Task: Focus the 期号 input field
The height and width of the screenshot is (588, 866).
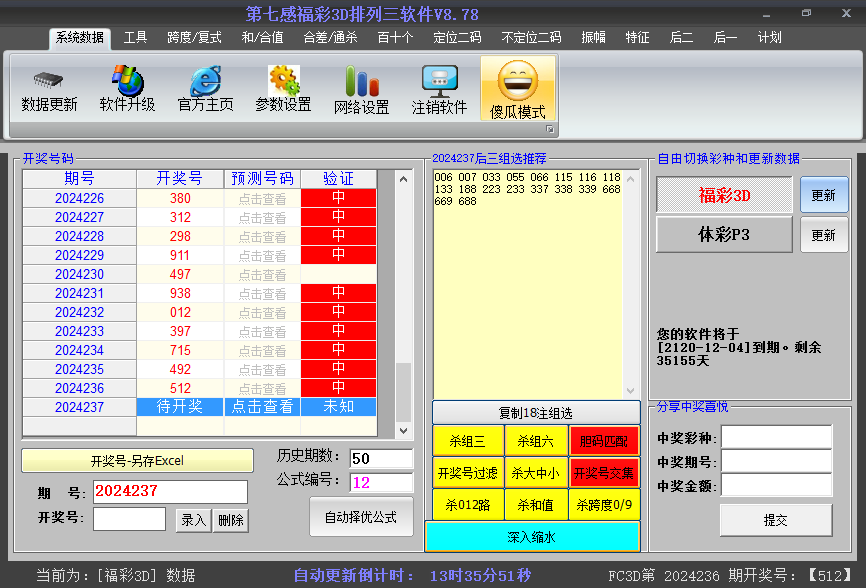Action: 170,491
